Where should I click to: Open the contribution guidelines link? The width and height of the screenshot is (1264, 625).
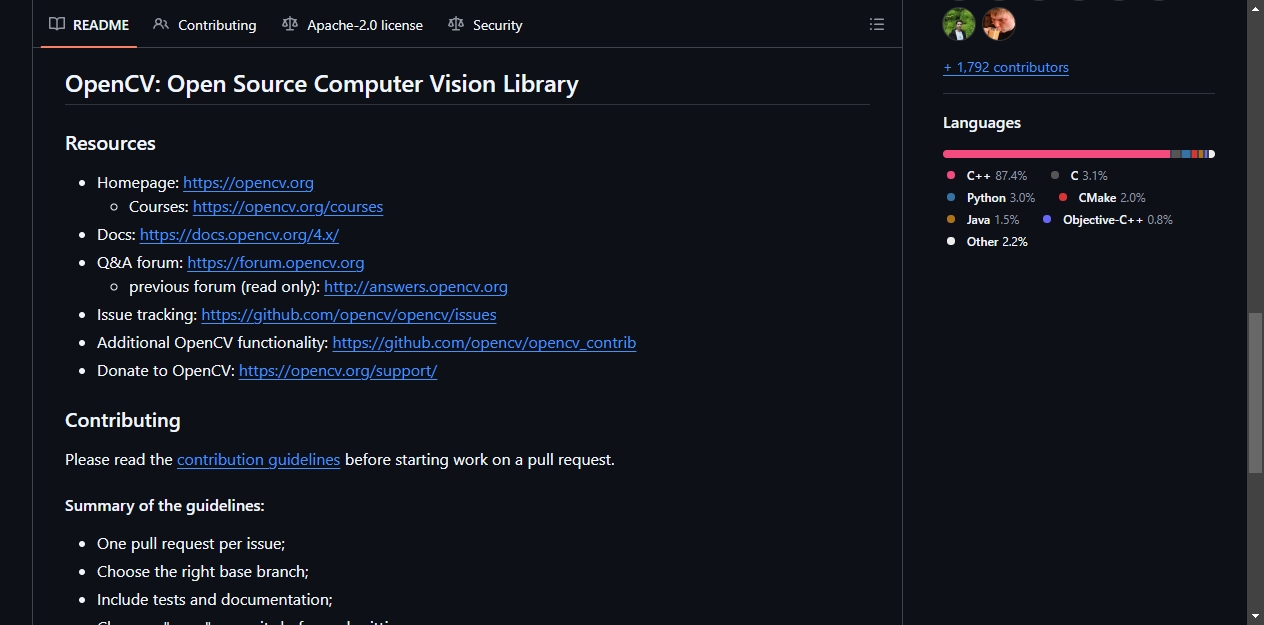tap(258, 460)
